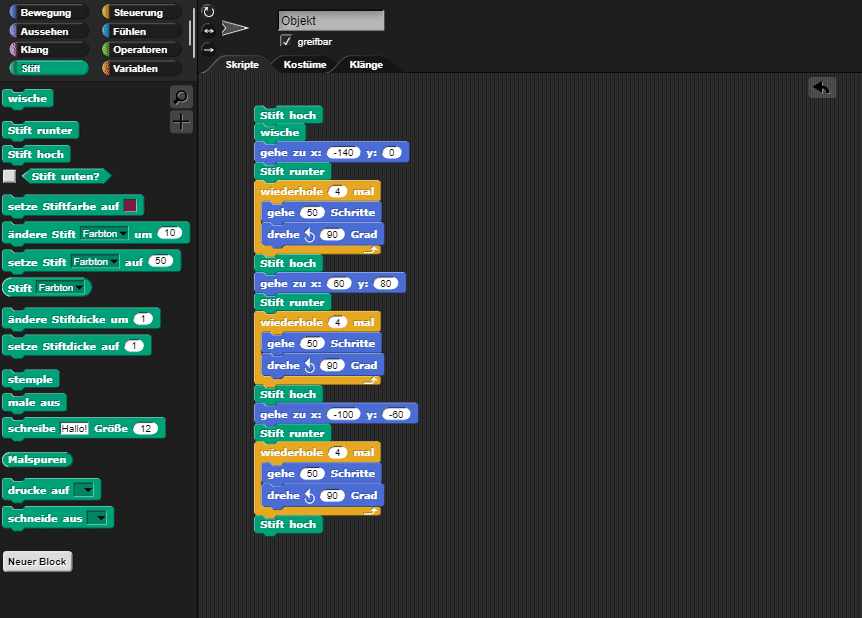Switch to the Kostüme tab
This screenshot has width=862, height=618.
tap(305, 64)
